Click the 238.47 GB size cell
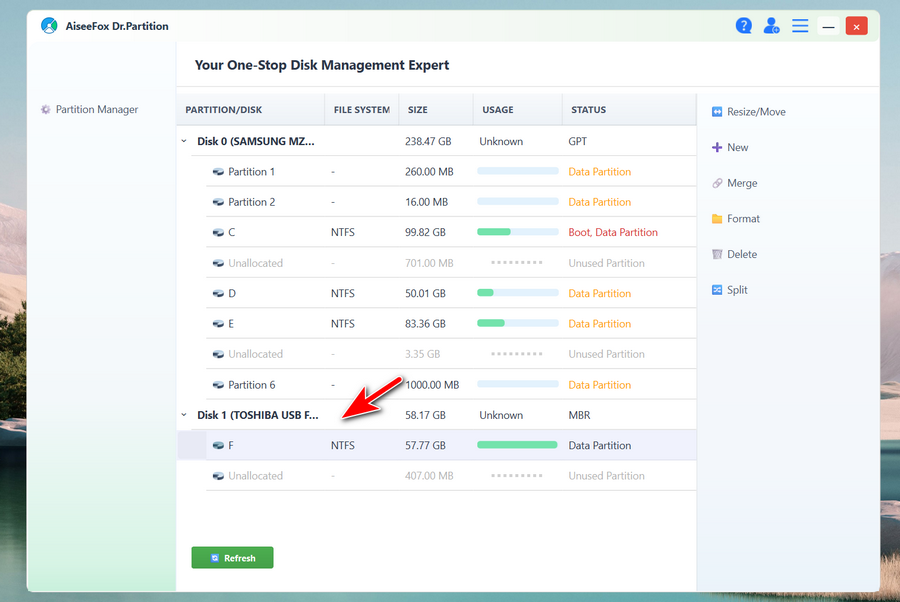 point(428,141)
